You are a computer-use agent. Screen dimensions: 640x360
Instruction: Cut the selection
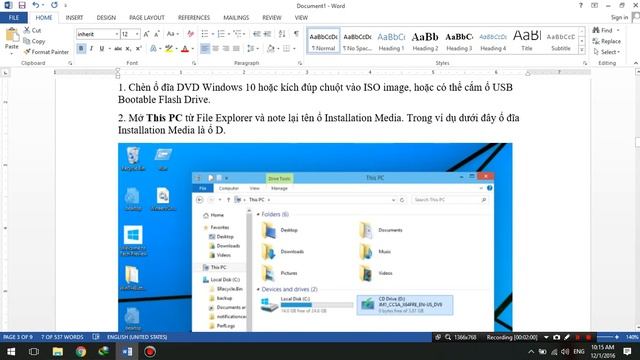(32, 30)
